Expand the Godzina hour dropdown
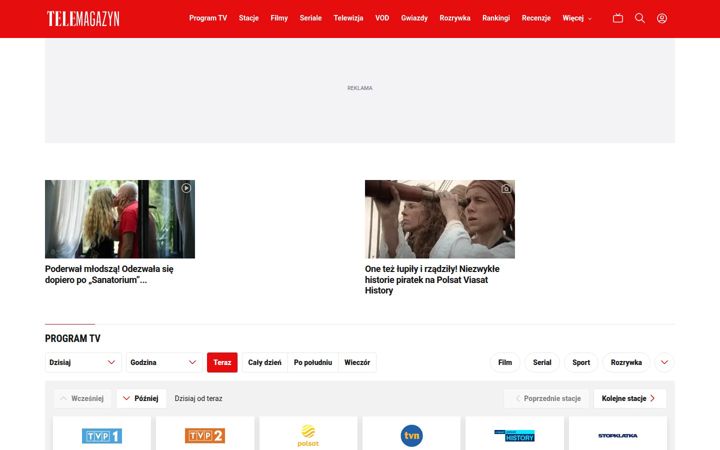 (x=164, y=362)
